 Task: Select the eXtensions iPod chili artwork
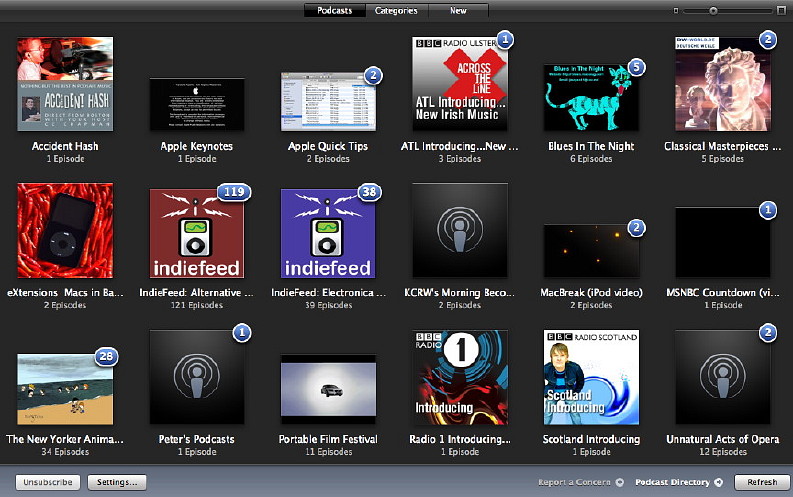point(65,231)
